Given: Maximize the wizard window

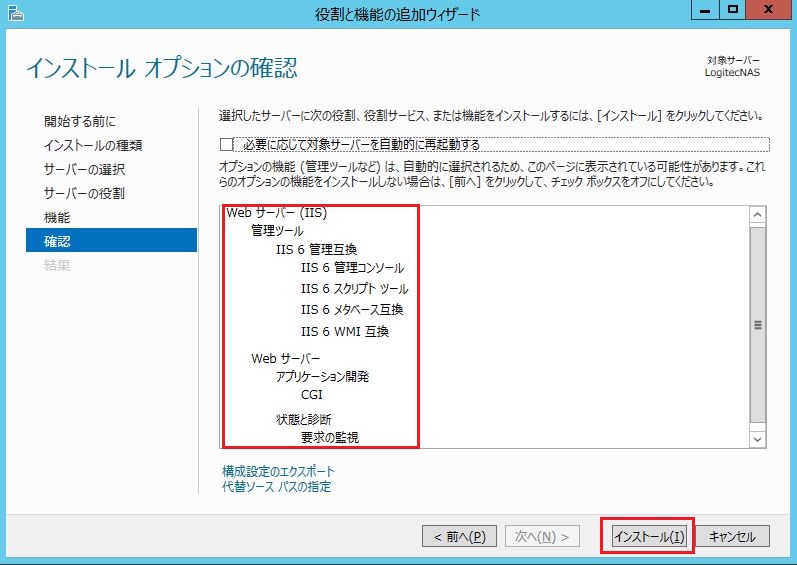Looking at the screenshot, I should coord(732,9).
